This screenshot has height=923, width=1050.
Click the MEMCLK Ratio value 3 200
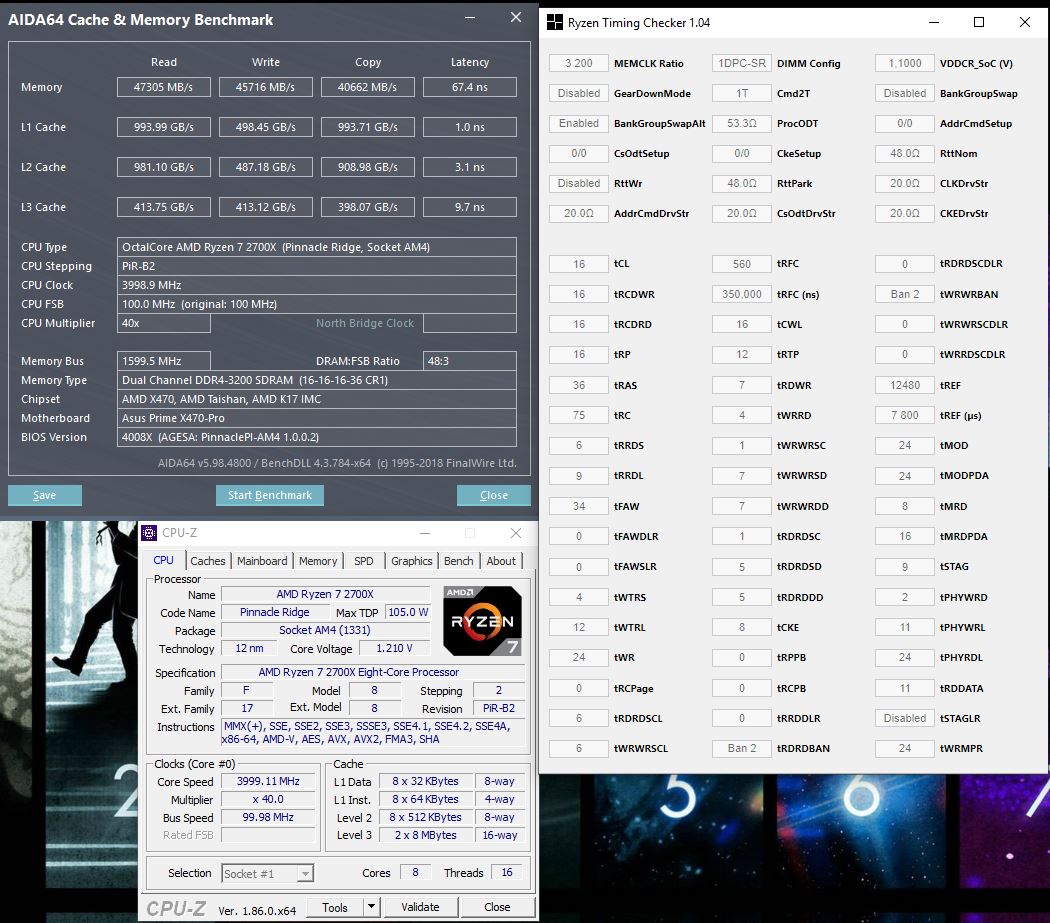coord(579,63)
